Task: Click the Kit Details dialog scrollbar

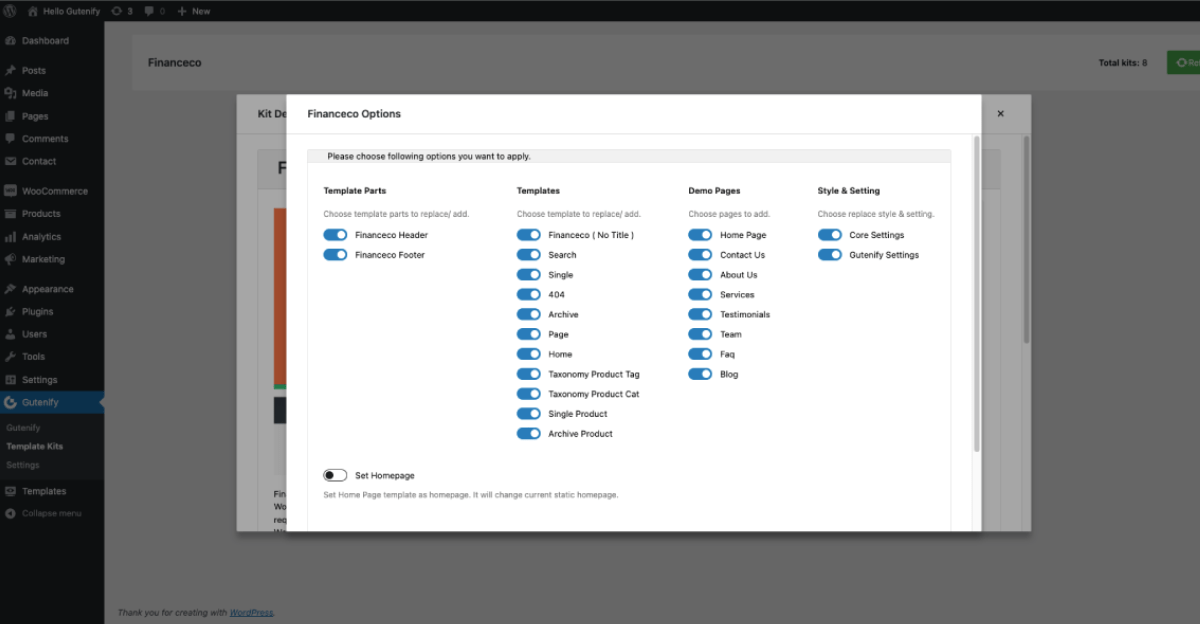Action: point(1025,240)
